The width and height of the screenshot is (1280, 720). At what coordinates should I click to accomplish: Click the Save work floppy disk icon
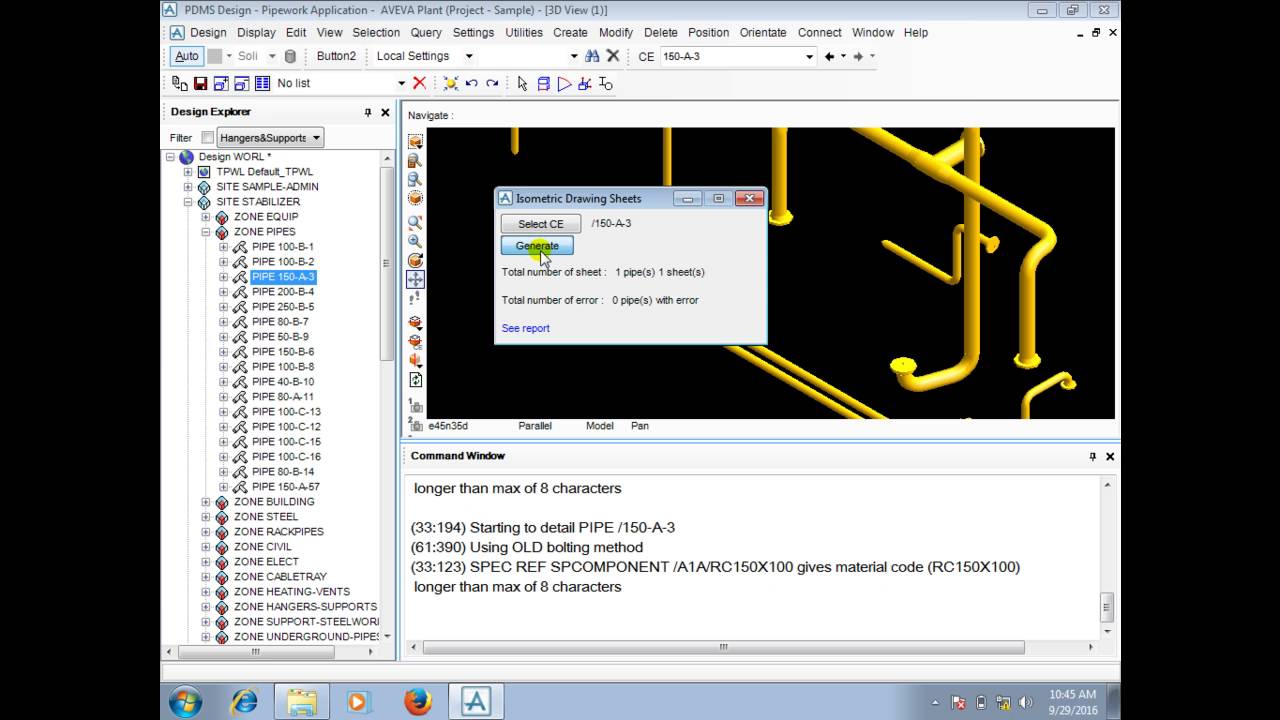(200, 84)
